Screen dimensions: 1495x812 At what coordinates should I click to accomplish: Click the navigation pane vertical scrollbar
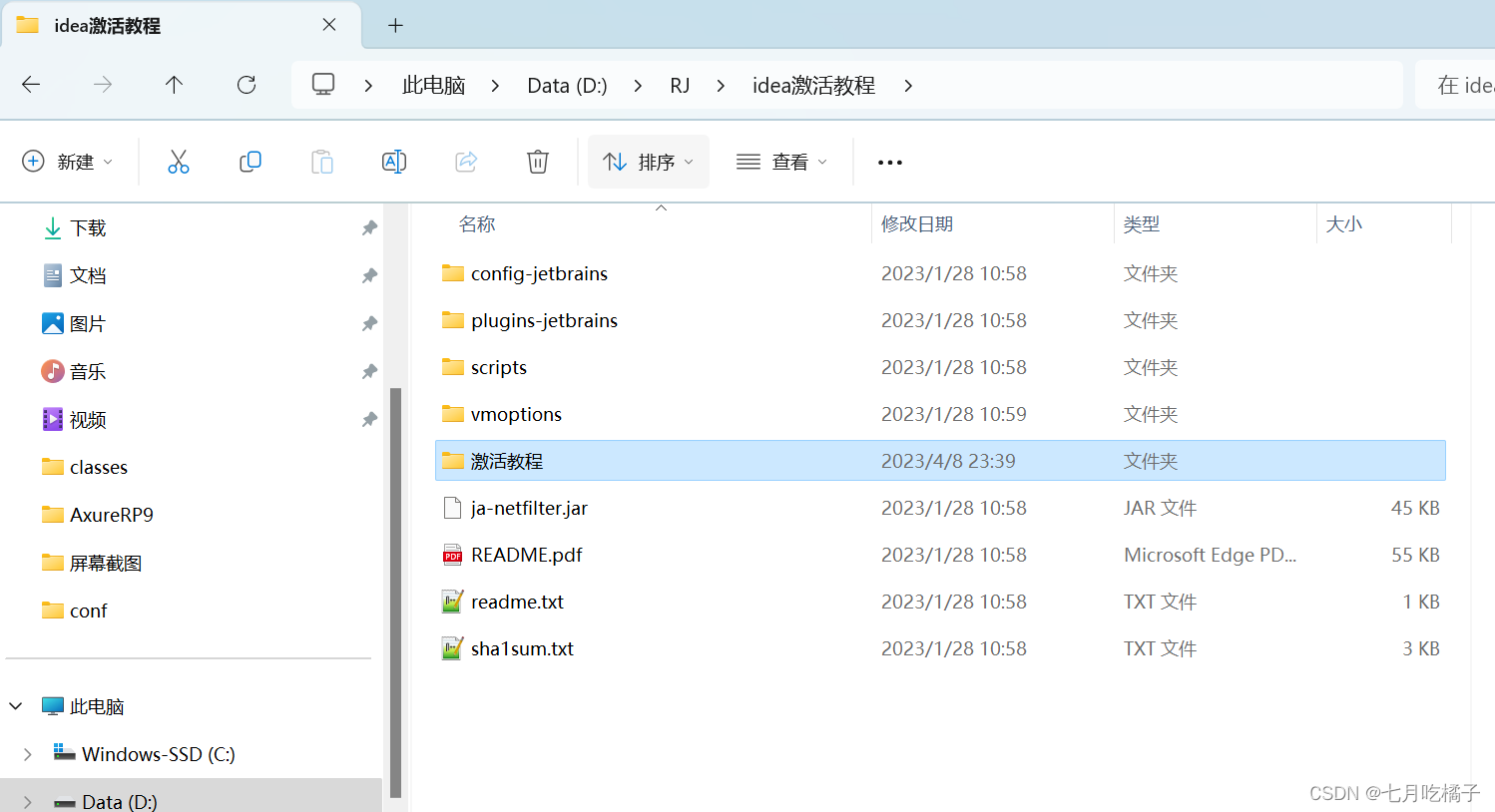coord(395,593)
